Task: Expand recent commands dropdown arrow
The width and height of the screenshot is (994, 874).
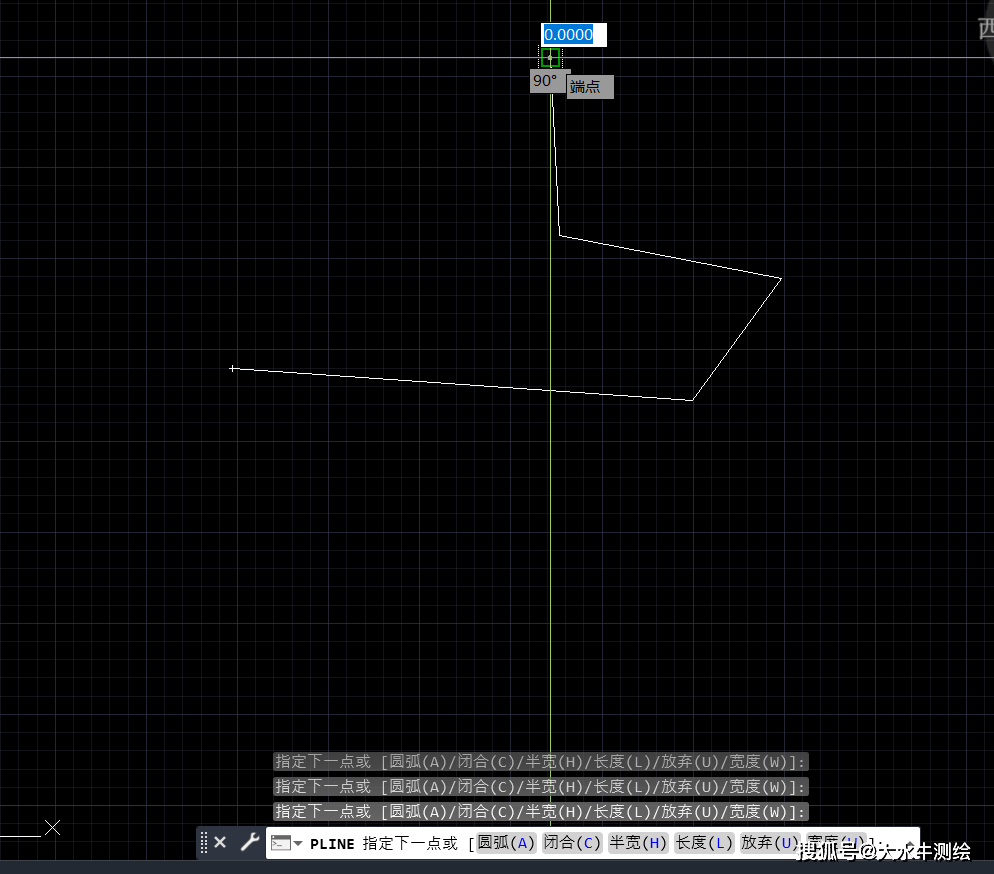Action: click(298, 843)
